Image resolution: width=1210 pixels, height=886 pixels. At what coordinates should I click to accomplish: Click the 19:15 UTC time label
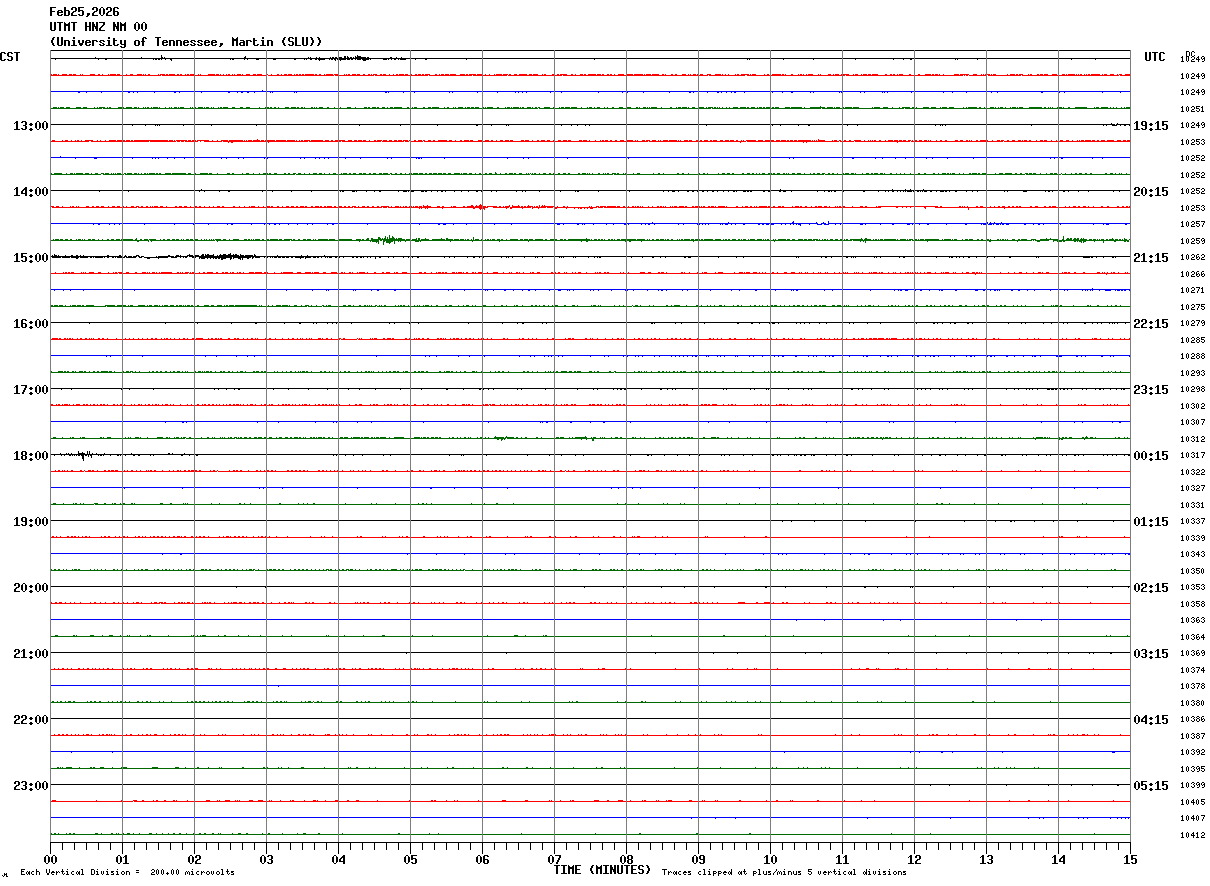(1151, 126)
